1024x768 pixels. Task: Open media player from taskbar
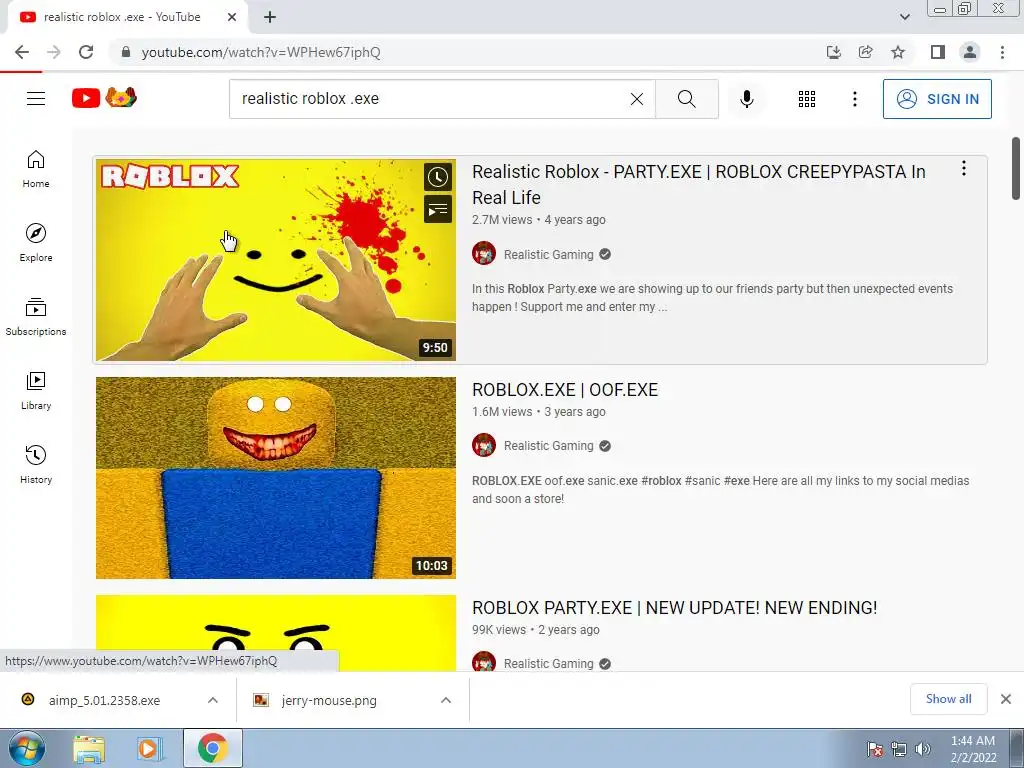tap(149, 748)
